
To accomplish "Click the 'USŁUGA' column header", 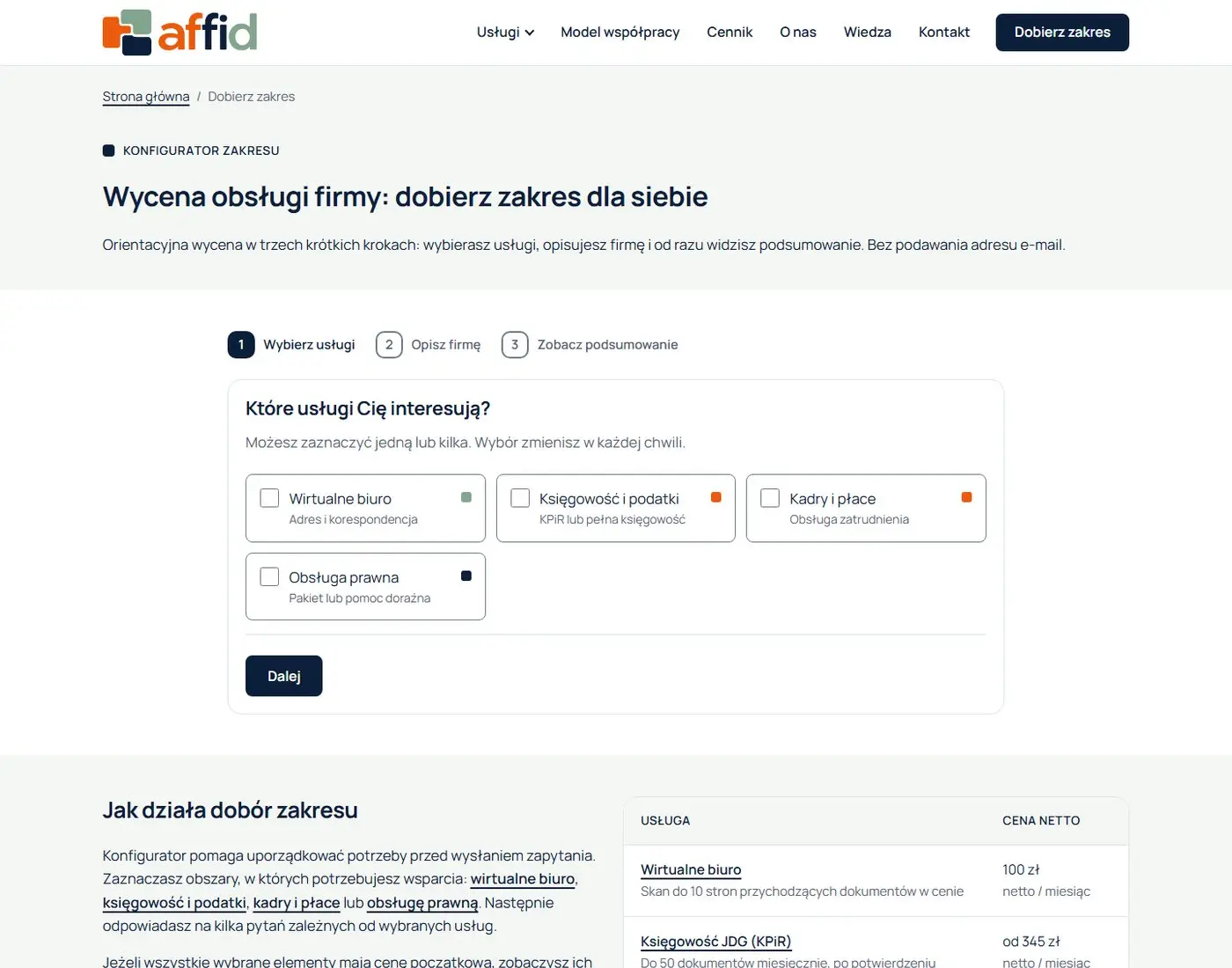I will click(665, 821).
